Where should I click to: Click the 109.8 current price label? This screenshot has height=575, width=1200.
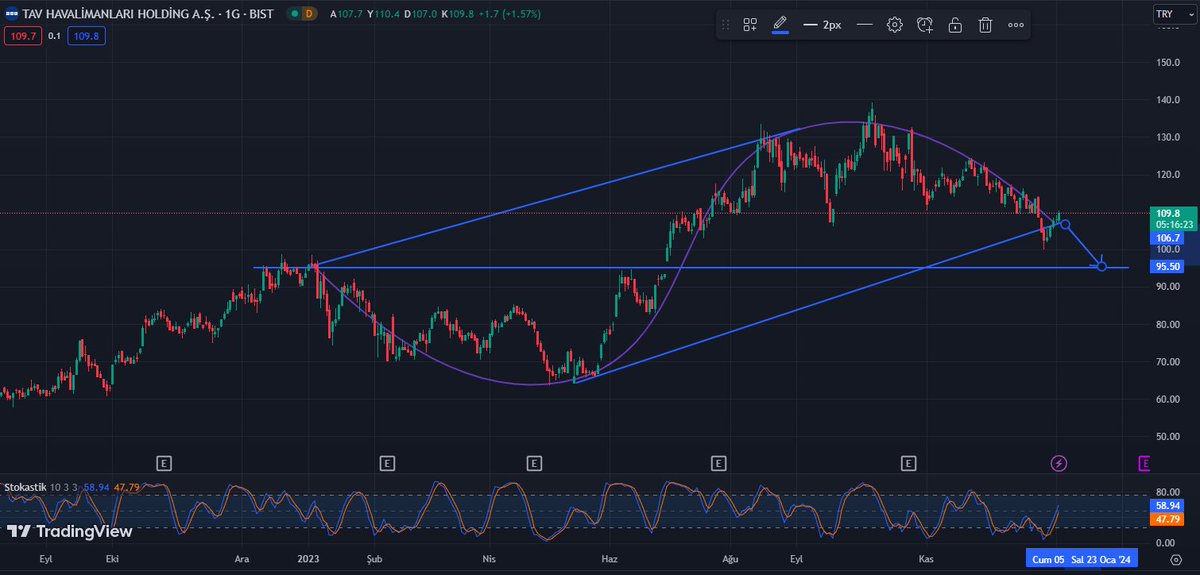(1168, 214)
